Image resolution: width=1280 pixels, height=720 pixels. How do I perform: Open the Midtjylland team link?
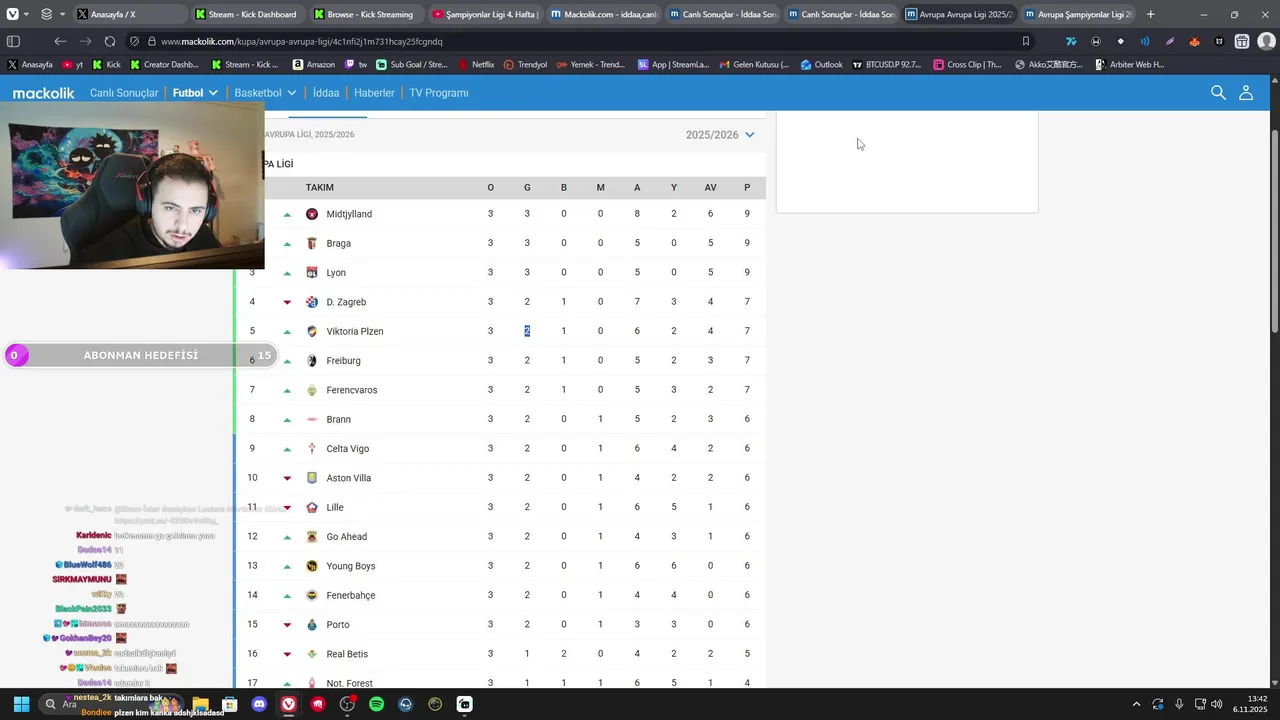point(349,214)
